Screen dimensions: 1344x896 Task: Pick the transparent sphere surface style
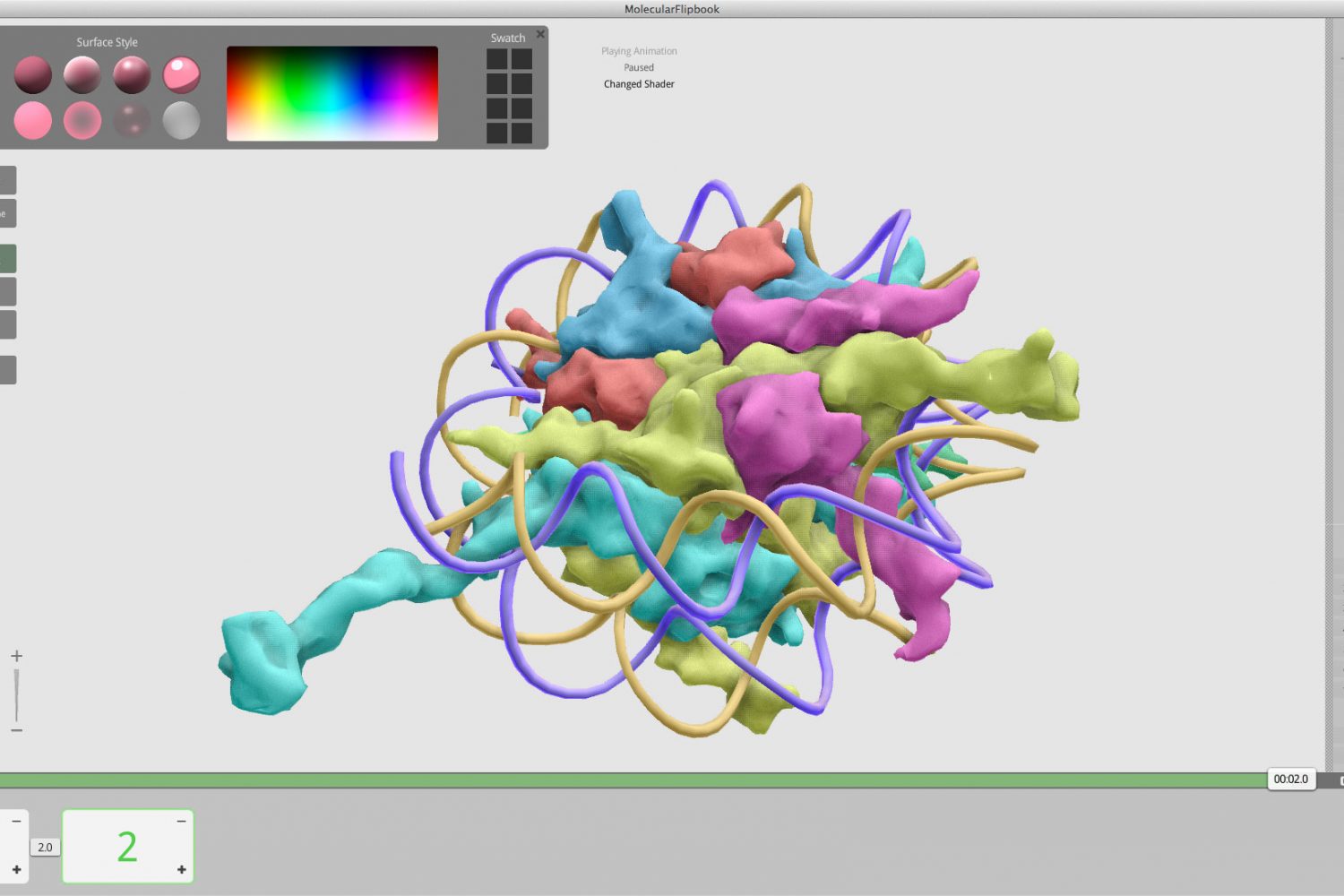pos(132,120)
